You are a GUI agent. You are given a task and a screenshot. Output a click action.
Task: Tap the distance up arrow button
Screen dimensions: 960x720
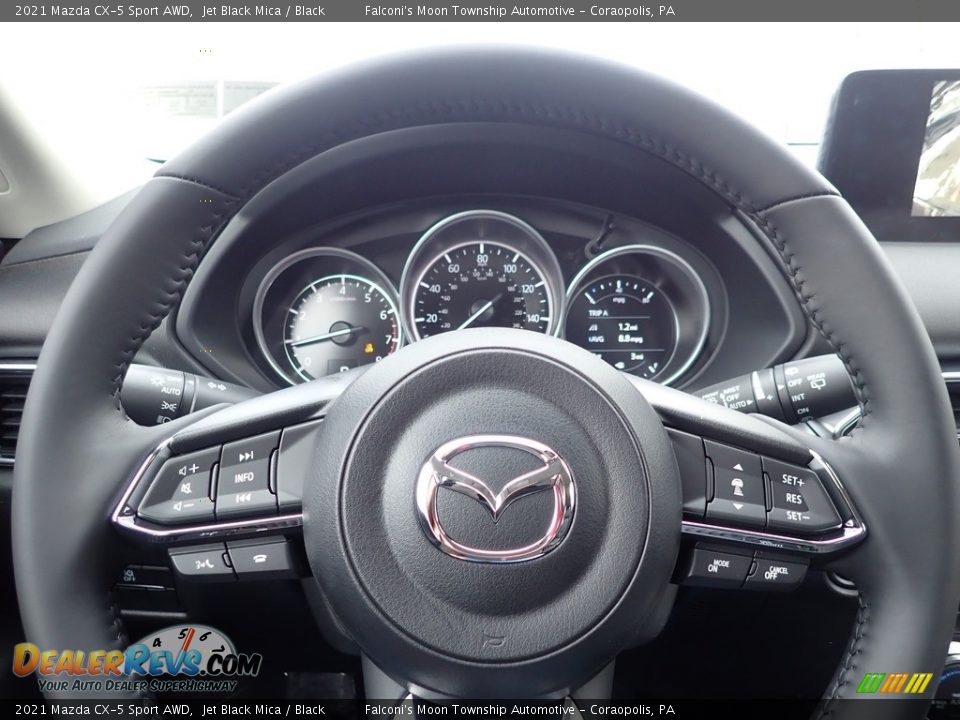coord(738,467)
